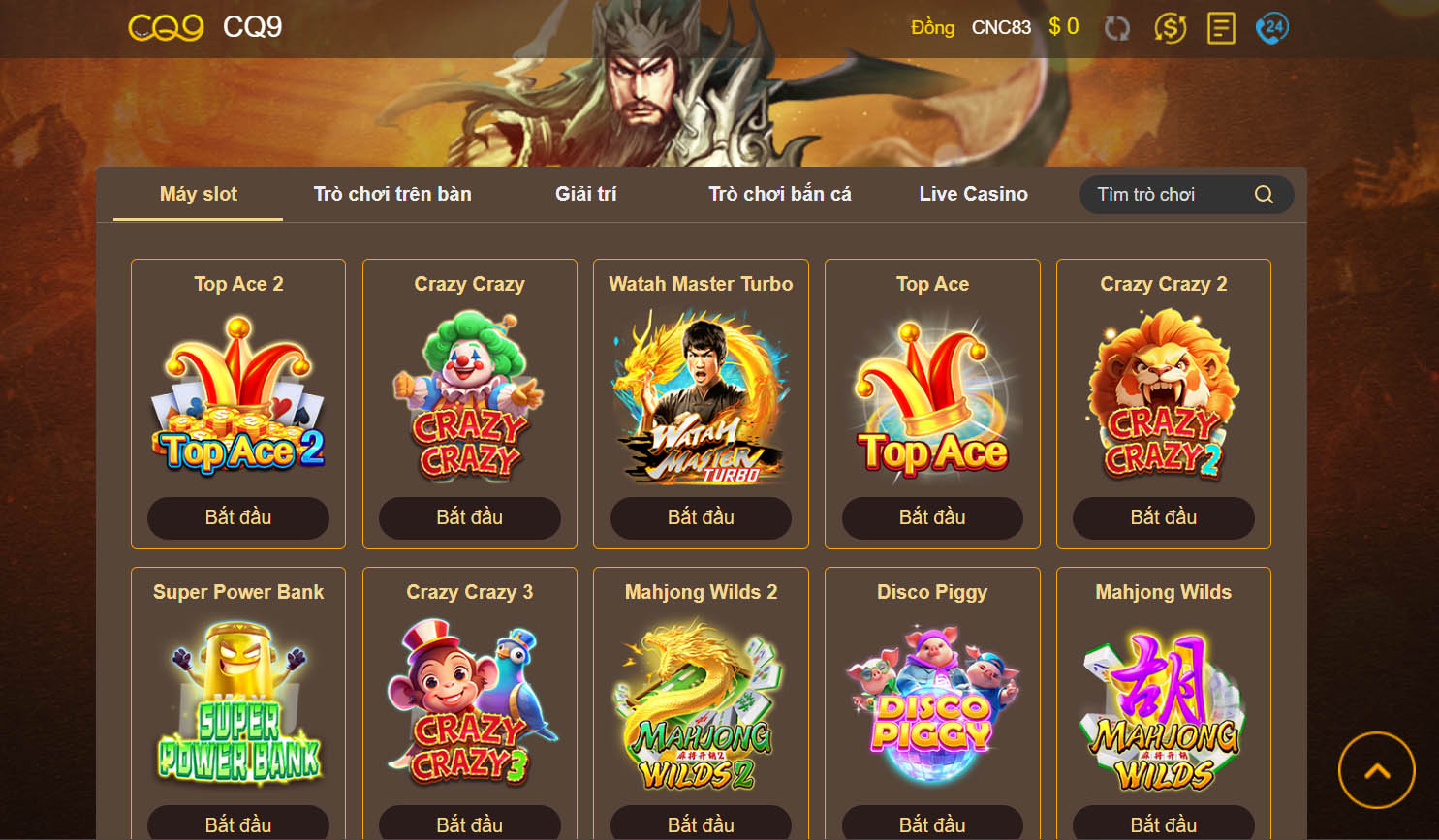Open the dollar deposit icon
The image size is (1439, 840).
1170,28
